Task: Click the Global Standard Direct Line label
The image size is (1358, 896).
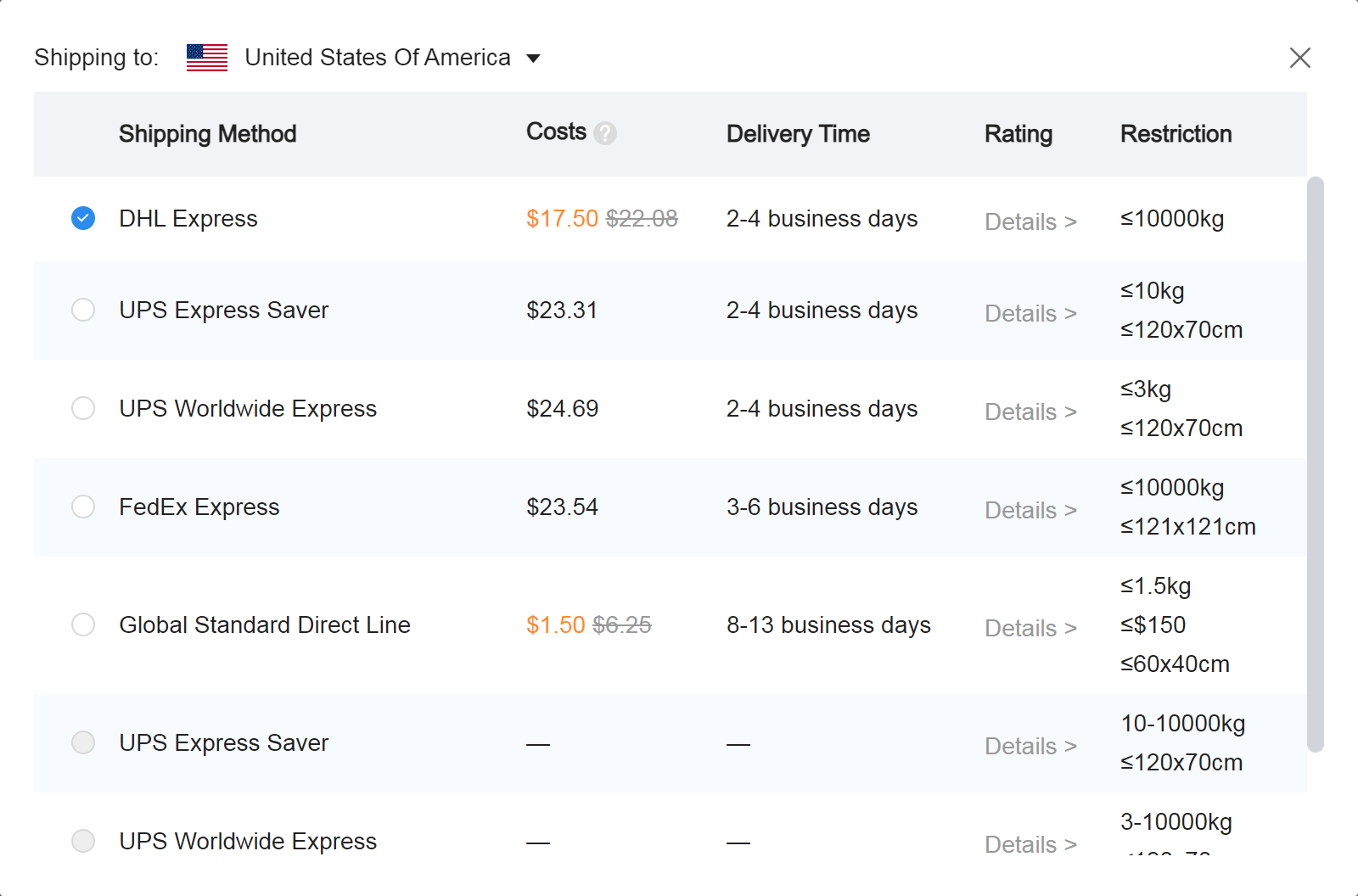Action: point(265,625)
